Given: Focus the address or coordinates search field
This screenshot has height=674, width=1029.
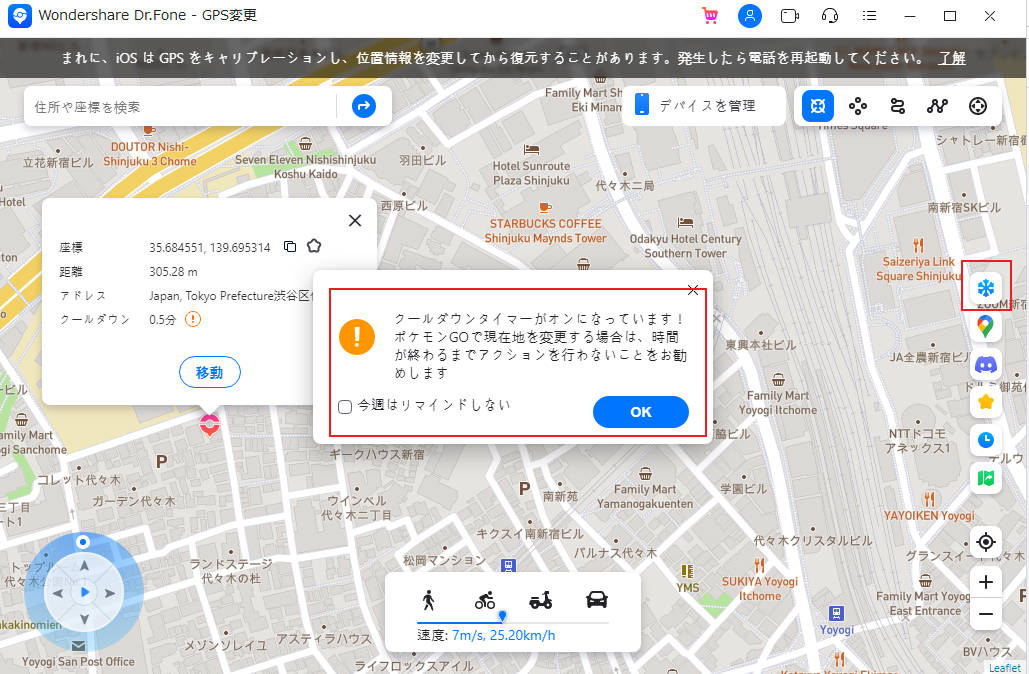Looking at the screenshot, I should point(182,106).
